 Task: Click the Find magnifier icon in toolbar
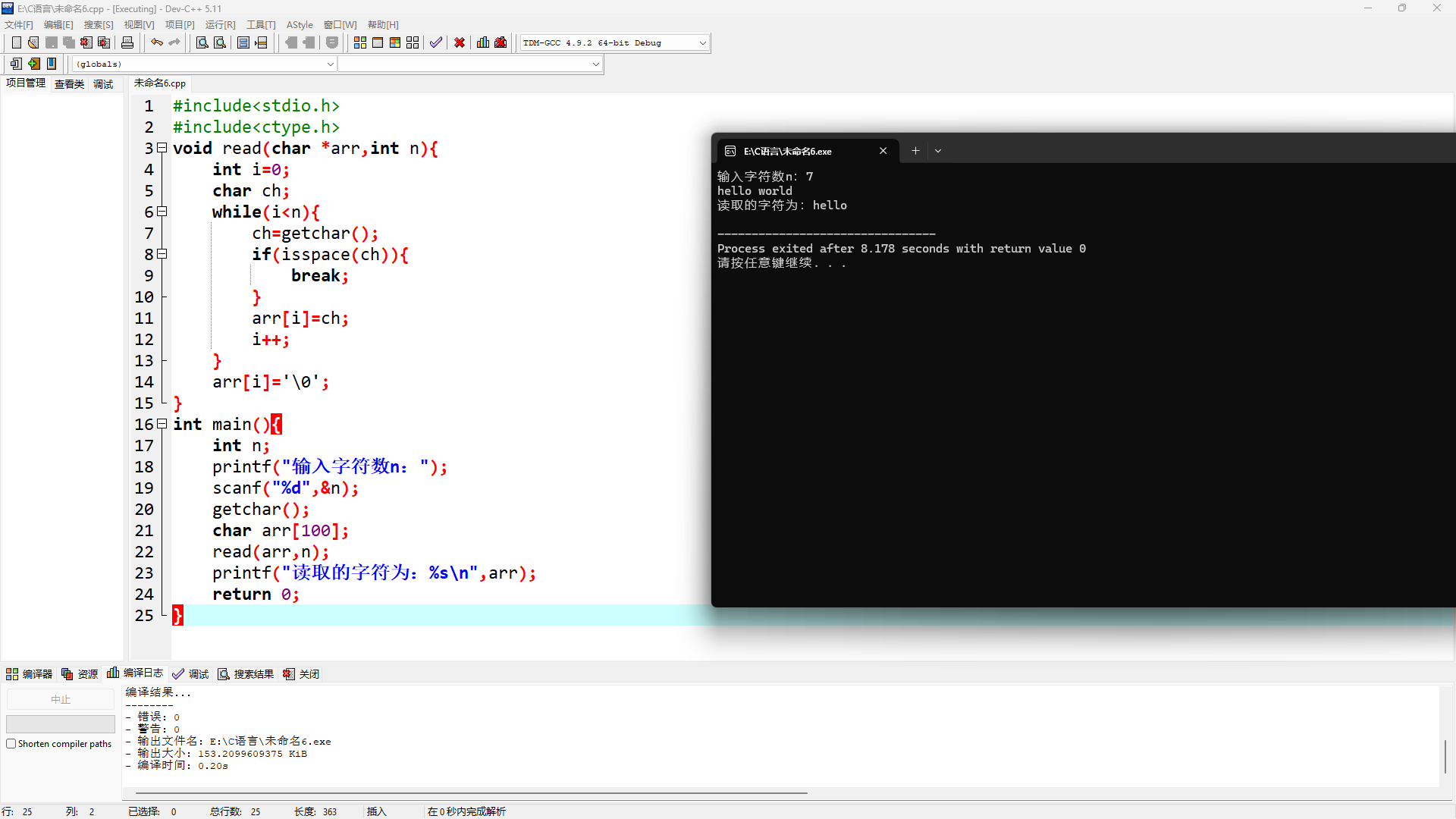202,43
